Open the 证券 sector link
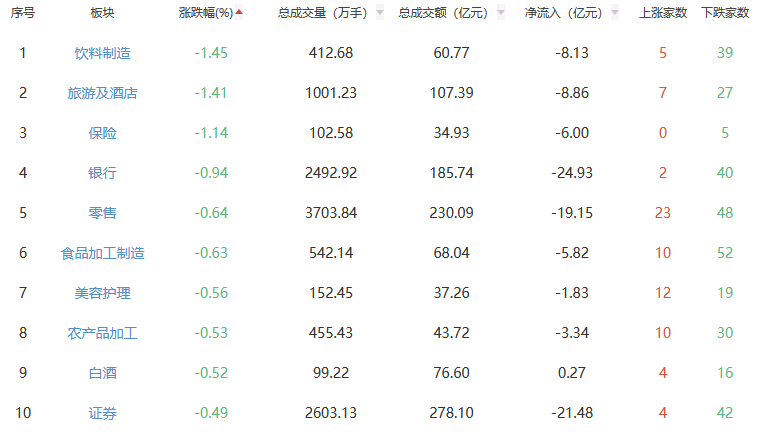Screen dimensions: 762x432 102,412
